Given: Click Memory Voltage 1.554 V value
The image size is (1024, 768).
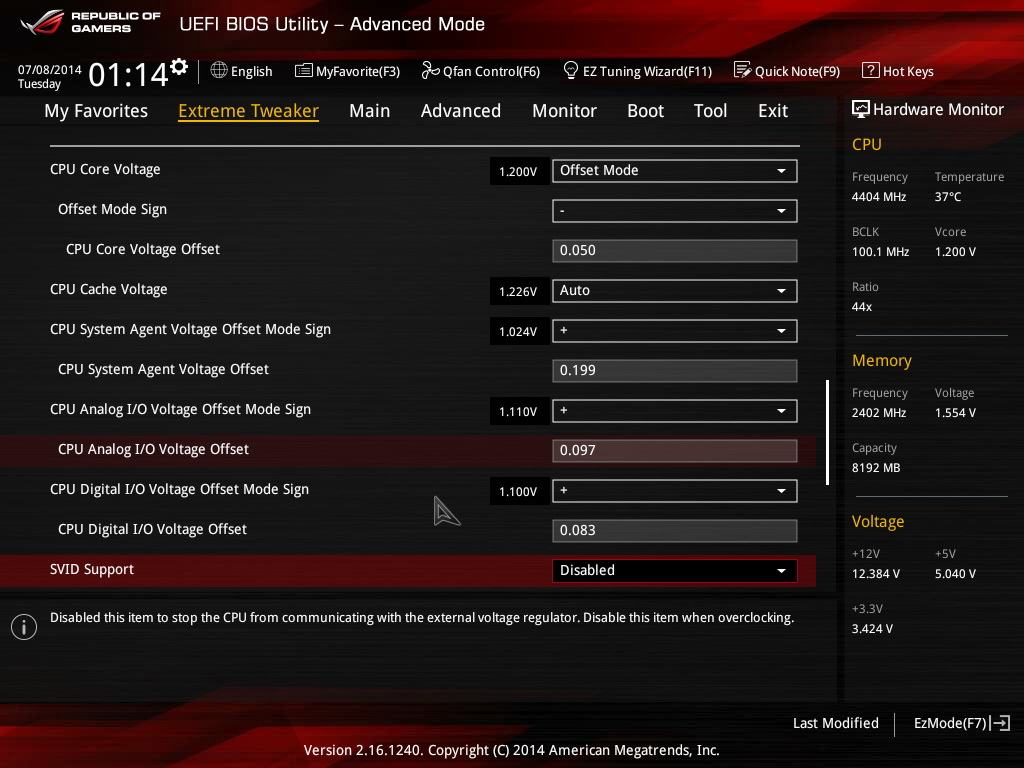Looking at the screenshot, I should pos(955,413).
